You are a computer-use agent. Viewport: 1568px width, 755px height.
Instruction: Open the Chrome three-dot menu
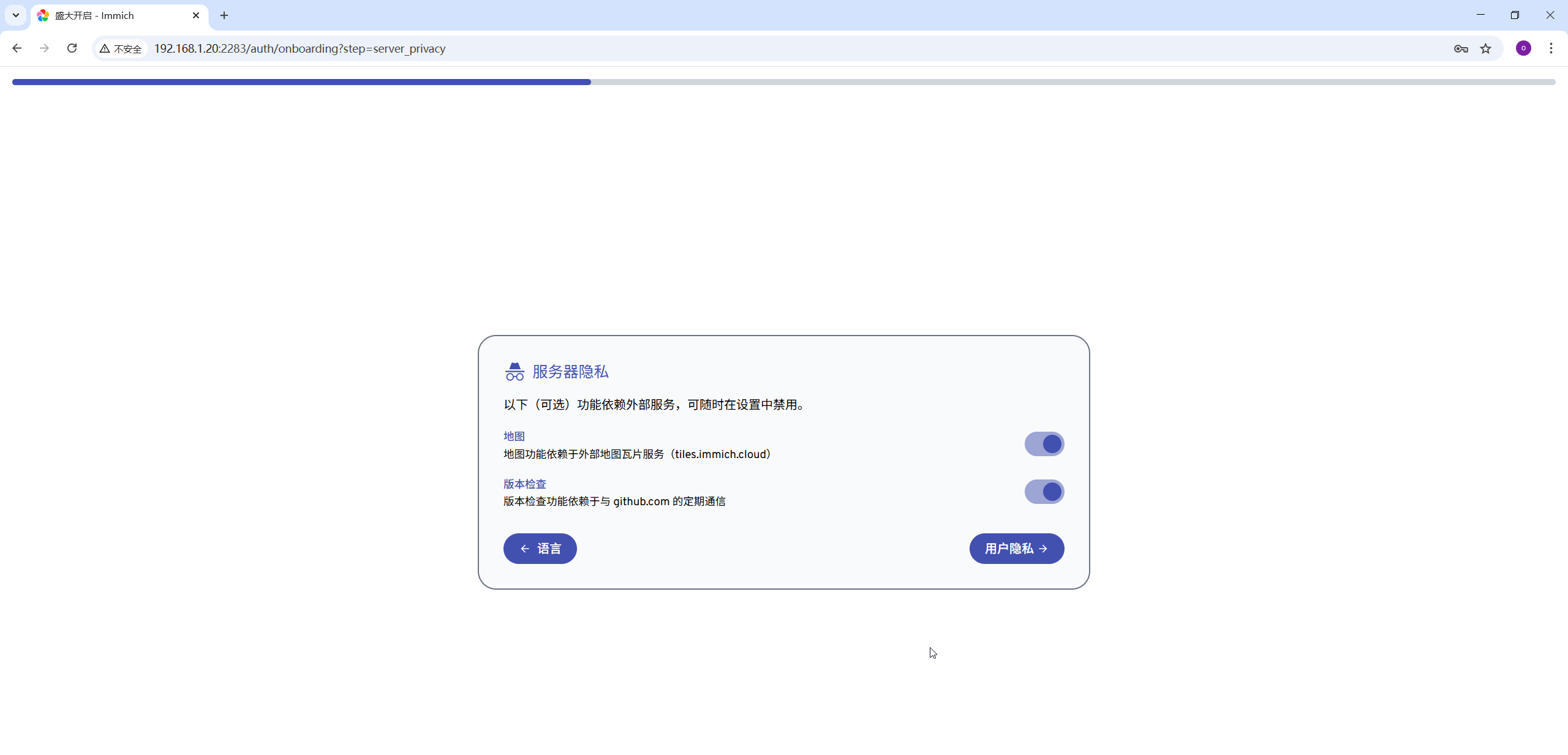coord(1551,48)
